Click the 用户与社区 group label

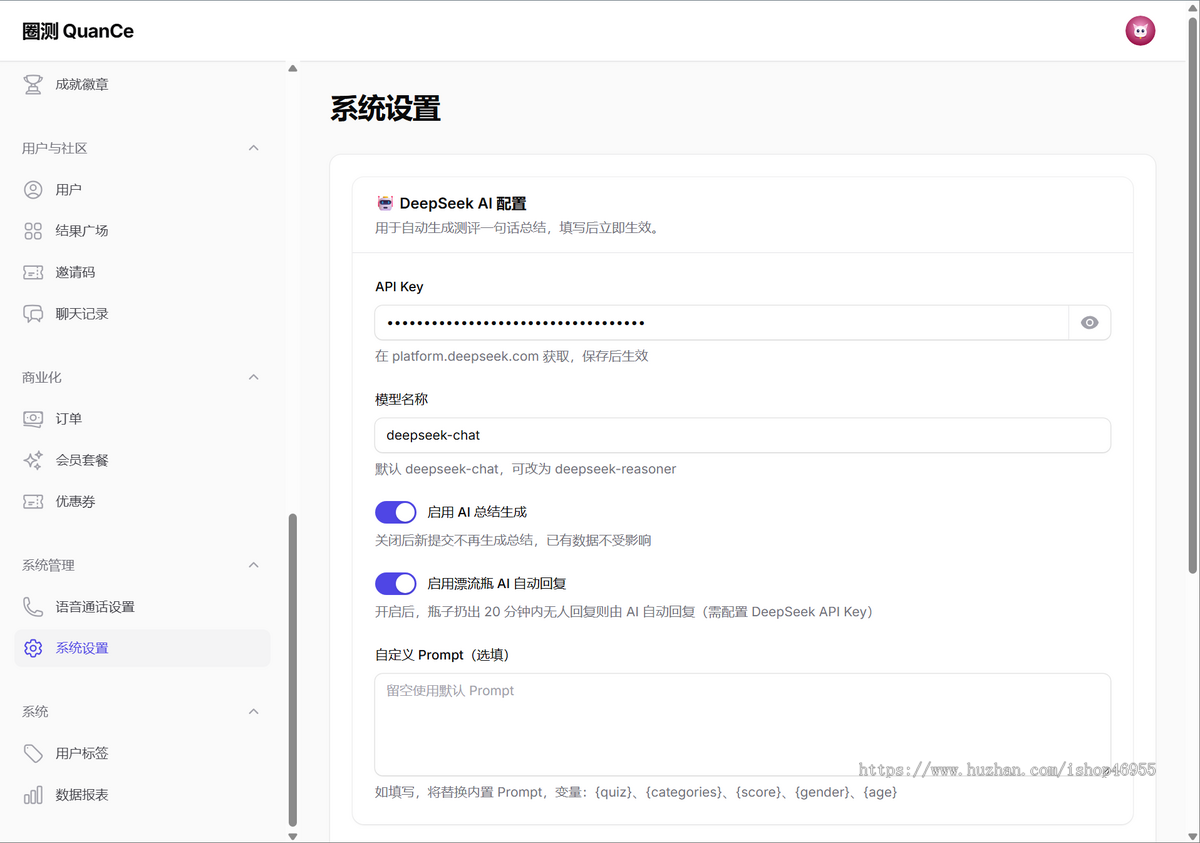tap(55, 148)
